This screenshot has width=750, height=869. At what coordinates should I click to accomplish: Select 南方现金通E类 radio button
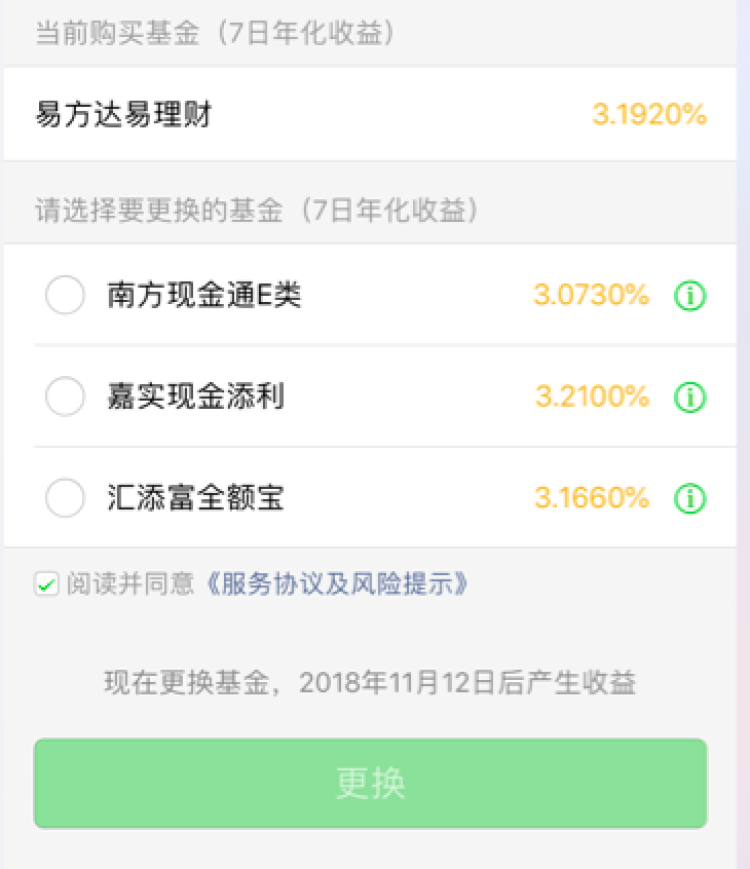65,295
